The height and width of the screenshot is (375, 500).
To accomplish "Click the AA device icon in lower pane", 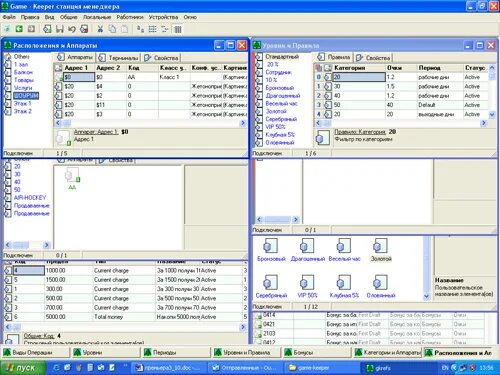I will pos(72,176).
